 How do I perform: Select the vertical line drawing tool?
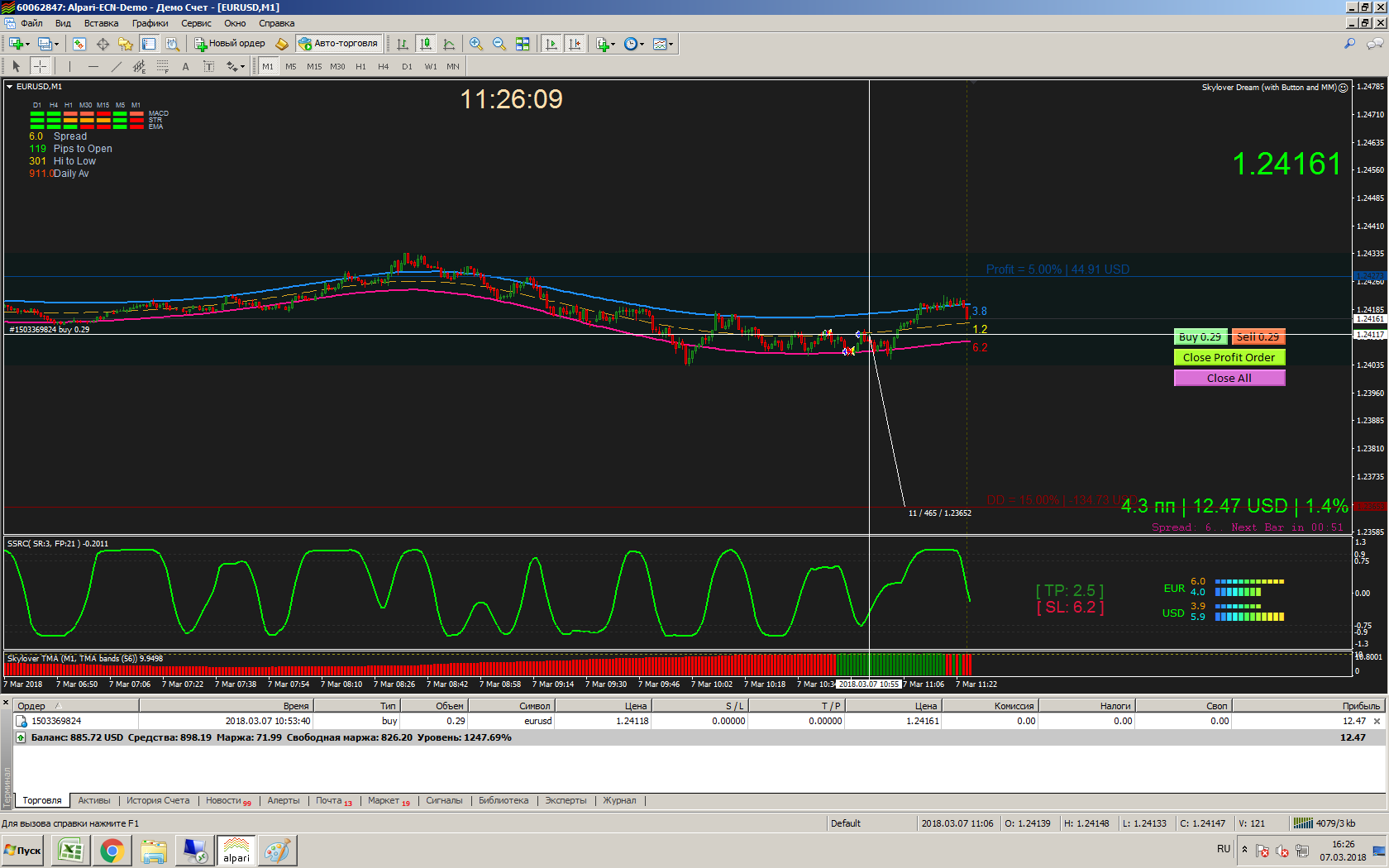click(69, 66)
